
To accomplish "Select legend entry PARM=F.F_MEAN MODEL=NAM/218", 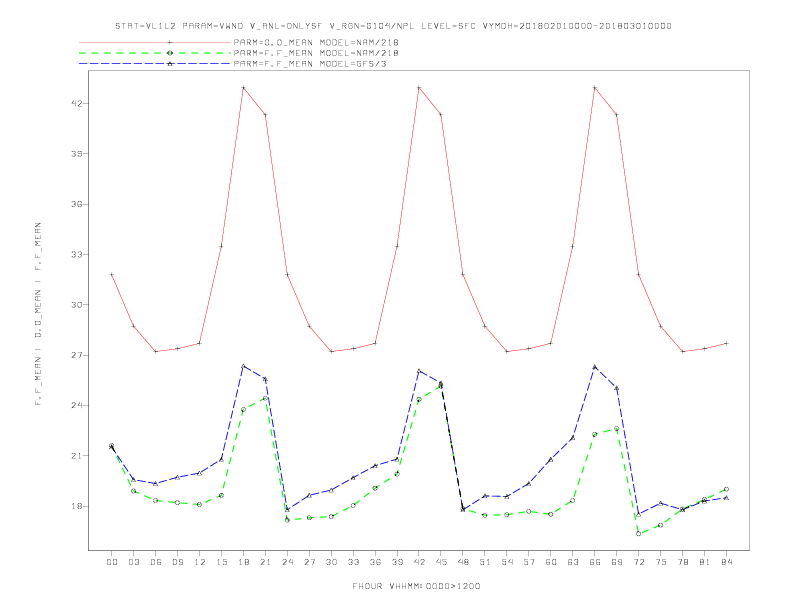I will pyautogui.click(x=316, y=53).
